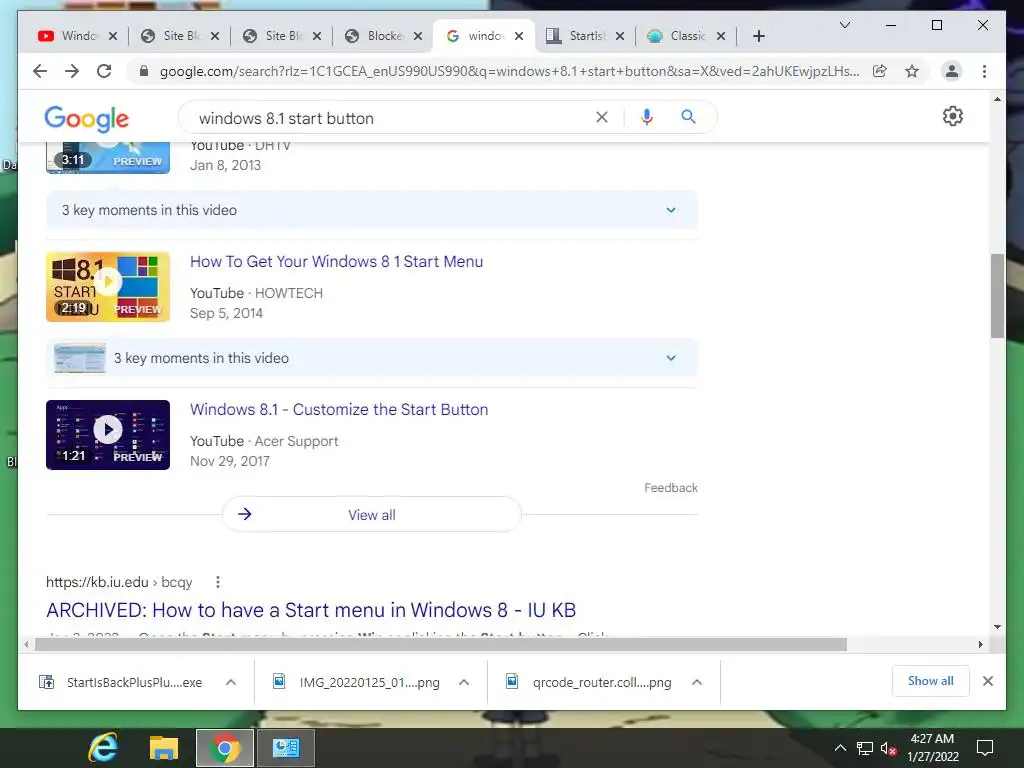Play HOWTECH video thumbnail preview
This screenshot has height=768, width=1024.
point(108,287)
